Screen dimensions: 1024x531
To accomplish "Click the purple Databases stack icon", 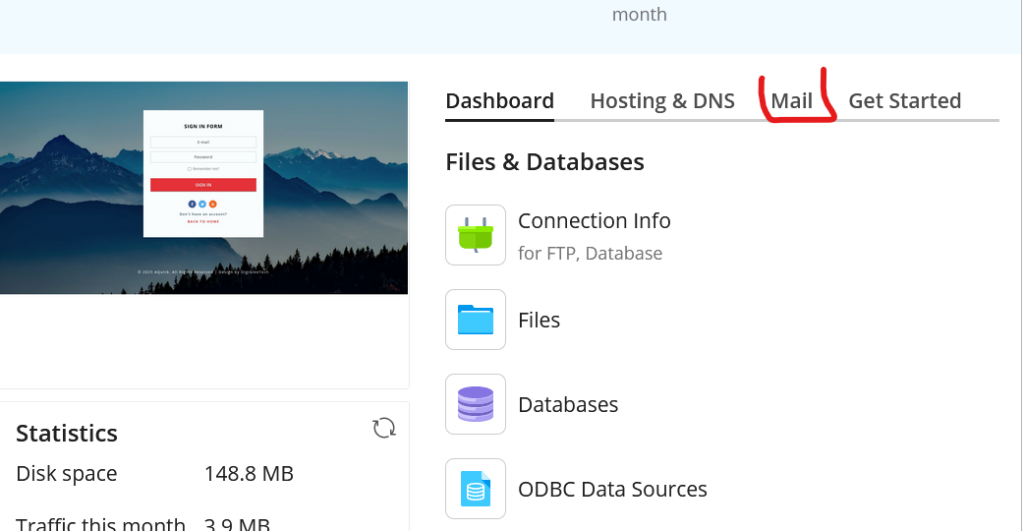I will 475,404.
